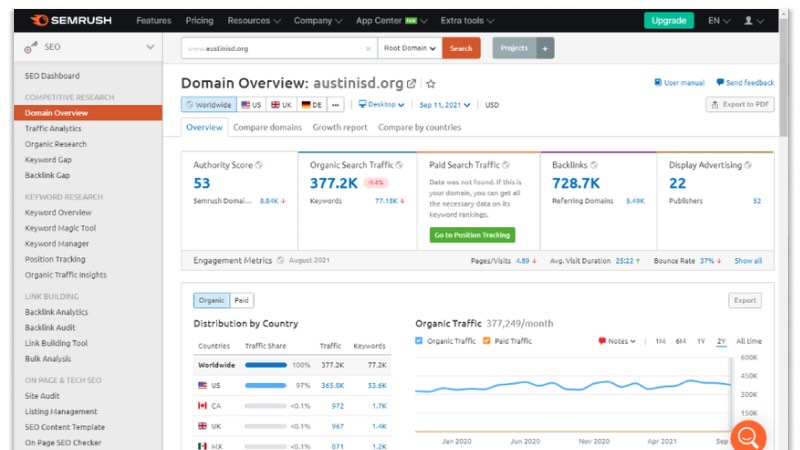Image resolution: width=800 pixels, height=450 pixels.
Task: Expand the Extra tools menu
Action: tap(467, 21)
